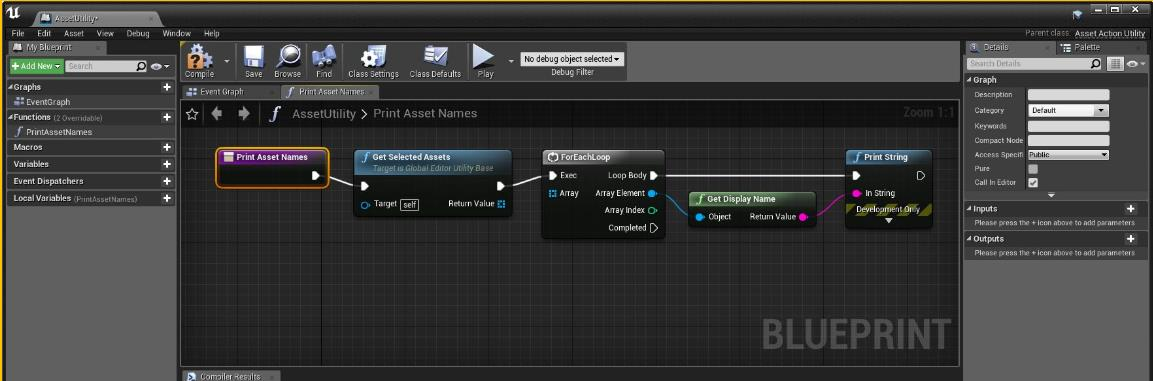1153x381 pixels.
Task: Add a new function with plus icon
Action: (x=167, y=117)
